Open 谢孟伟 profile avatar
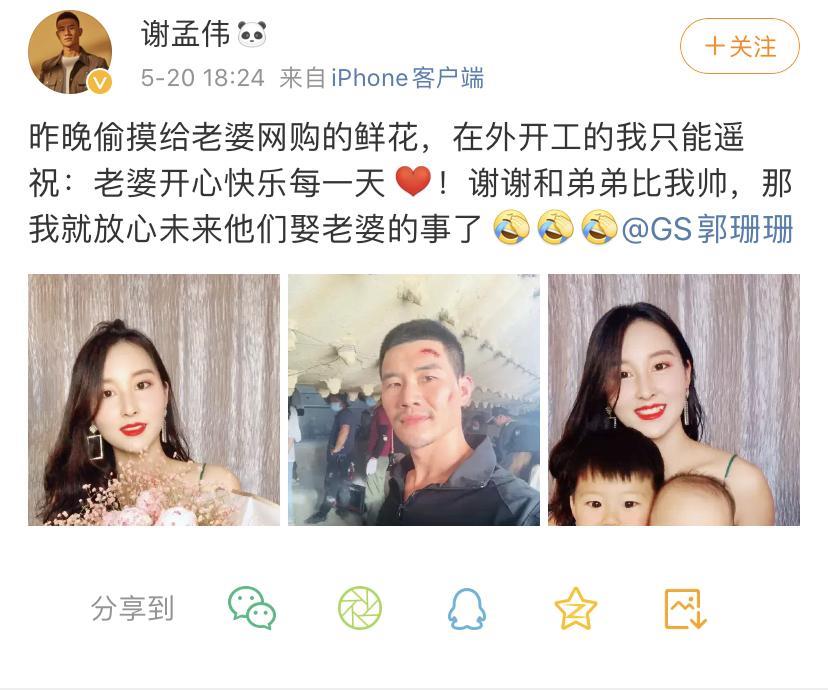Image resolution: width=828 pixels, height=690 pixels. [x=70, y=52]
